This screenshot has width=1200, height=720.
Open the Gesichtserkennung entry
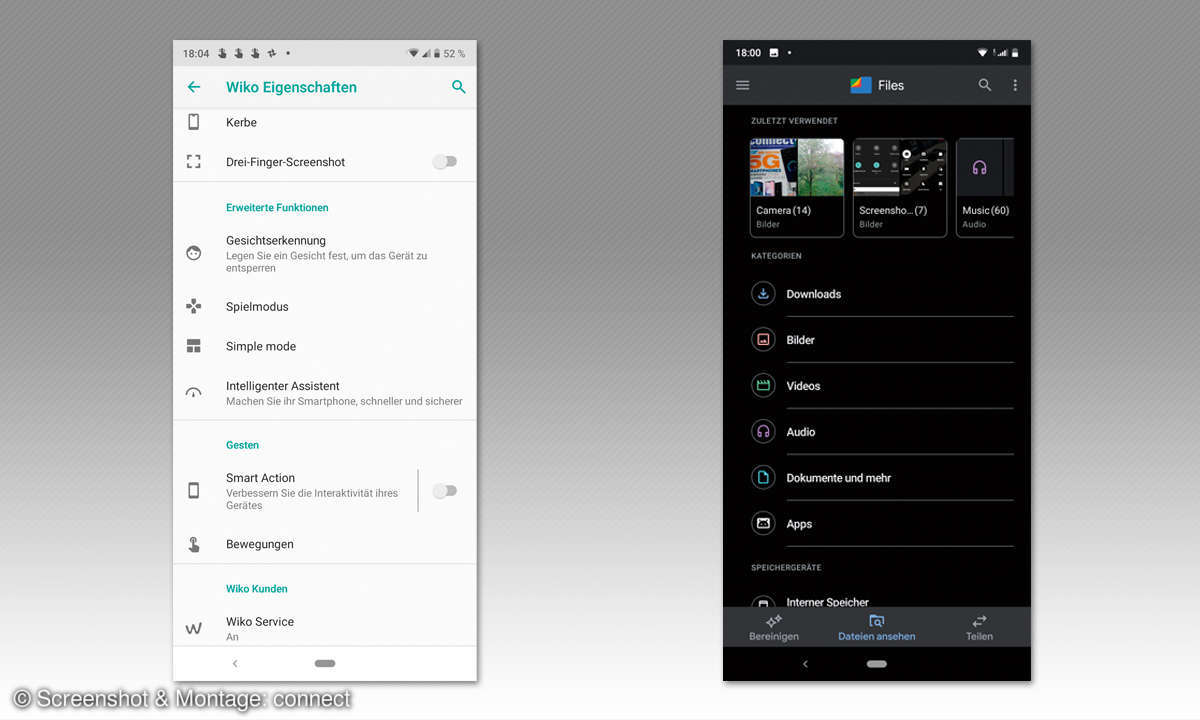pos(325,254)
